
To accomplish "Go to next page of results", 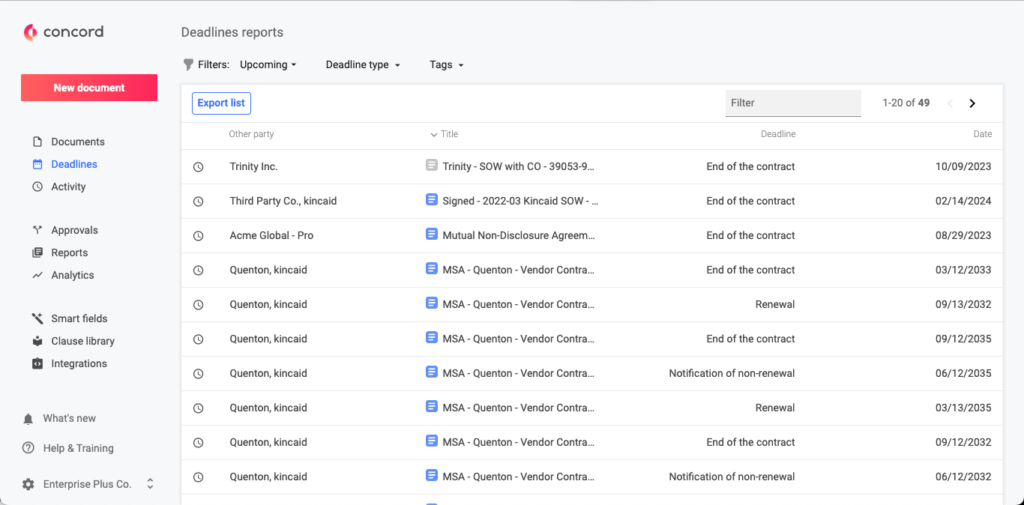I will (972, 103).
